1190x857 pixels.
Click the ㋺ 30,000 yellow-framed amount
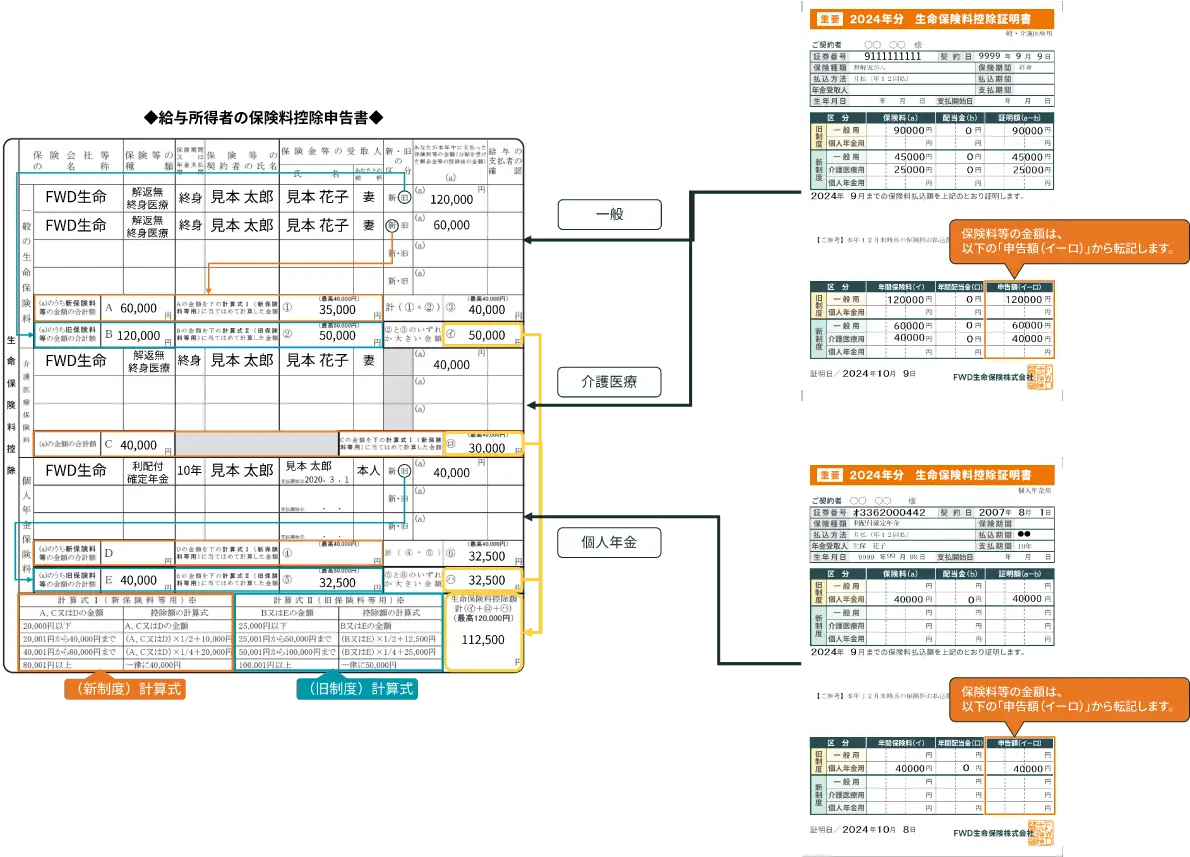[x=483, y=445]
